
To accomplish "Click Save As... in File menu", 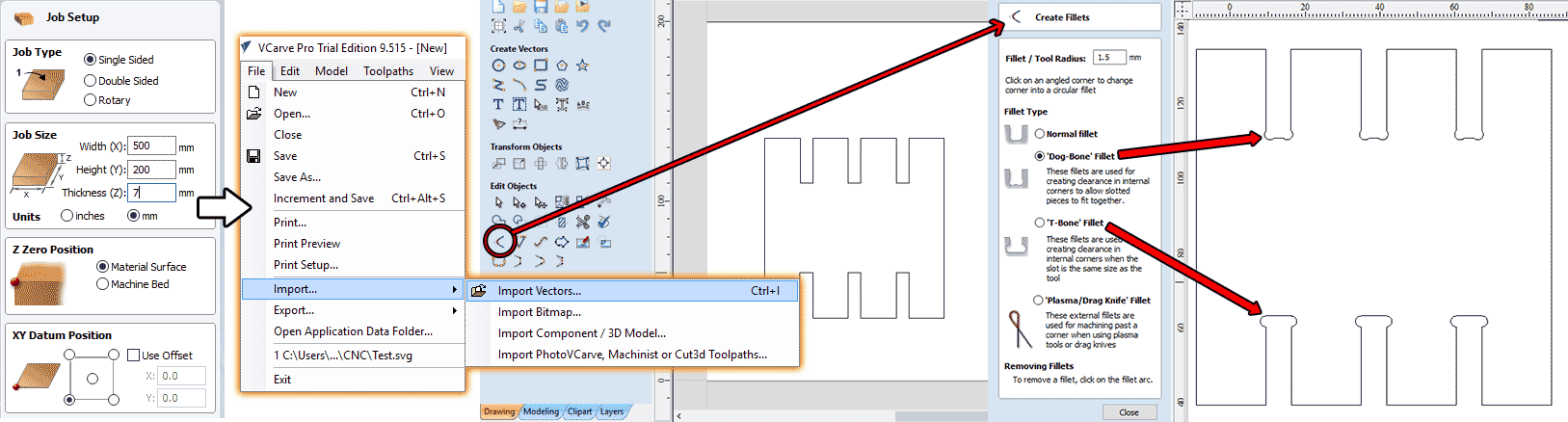I will 352,177.
